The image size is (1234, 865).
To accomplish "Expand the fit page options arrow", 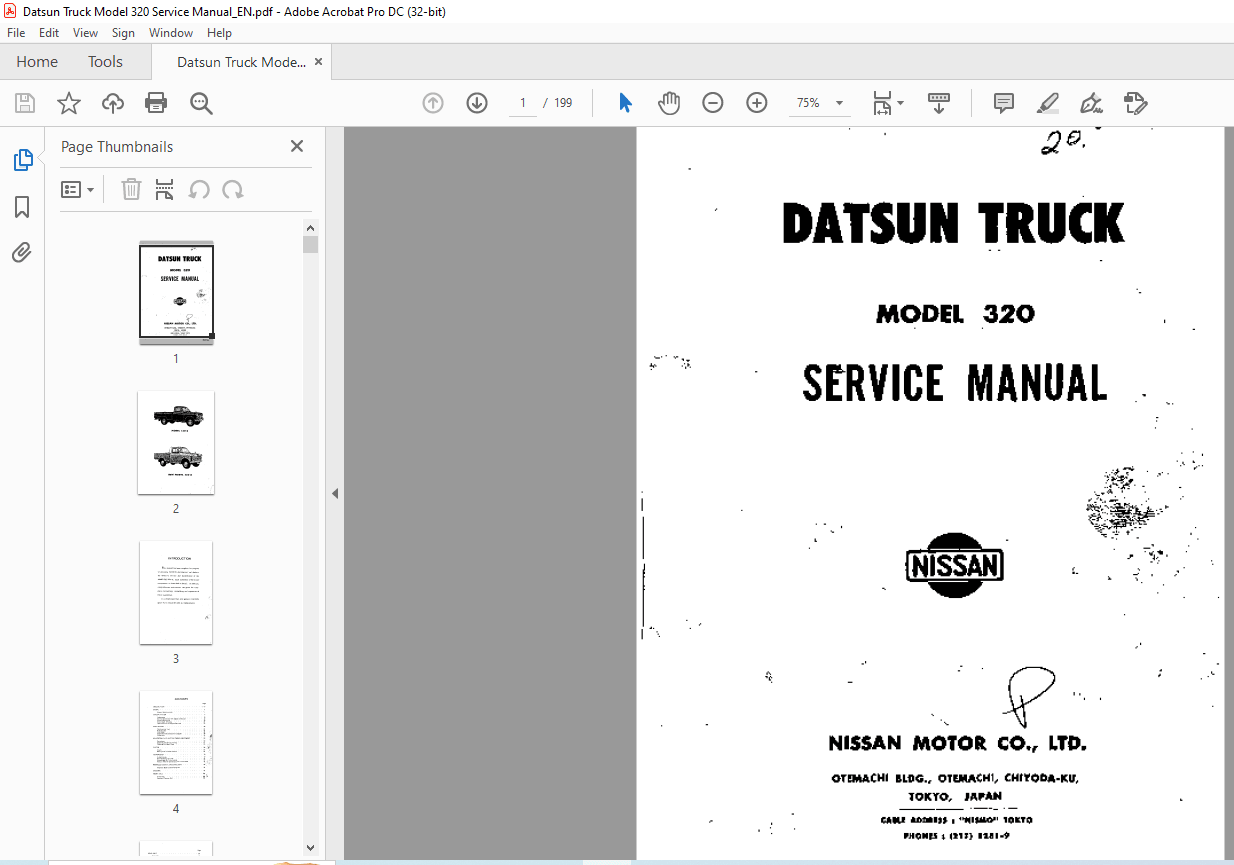I will click(900, 103).
